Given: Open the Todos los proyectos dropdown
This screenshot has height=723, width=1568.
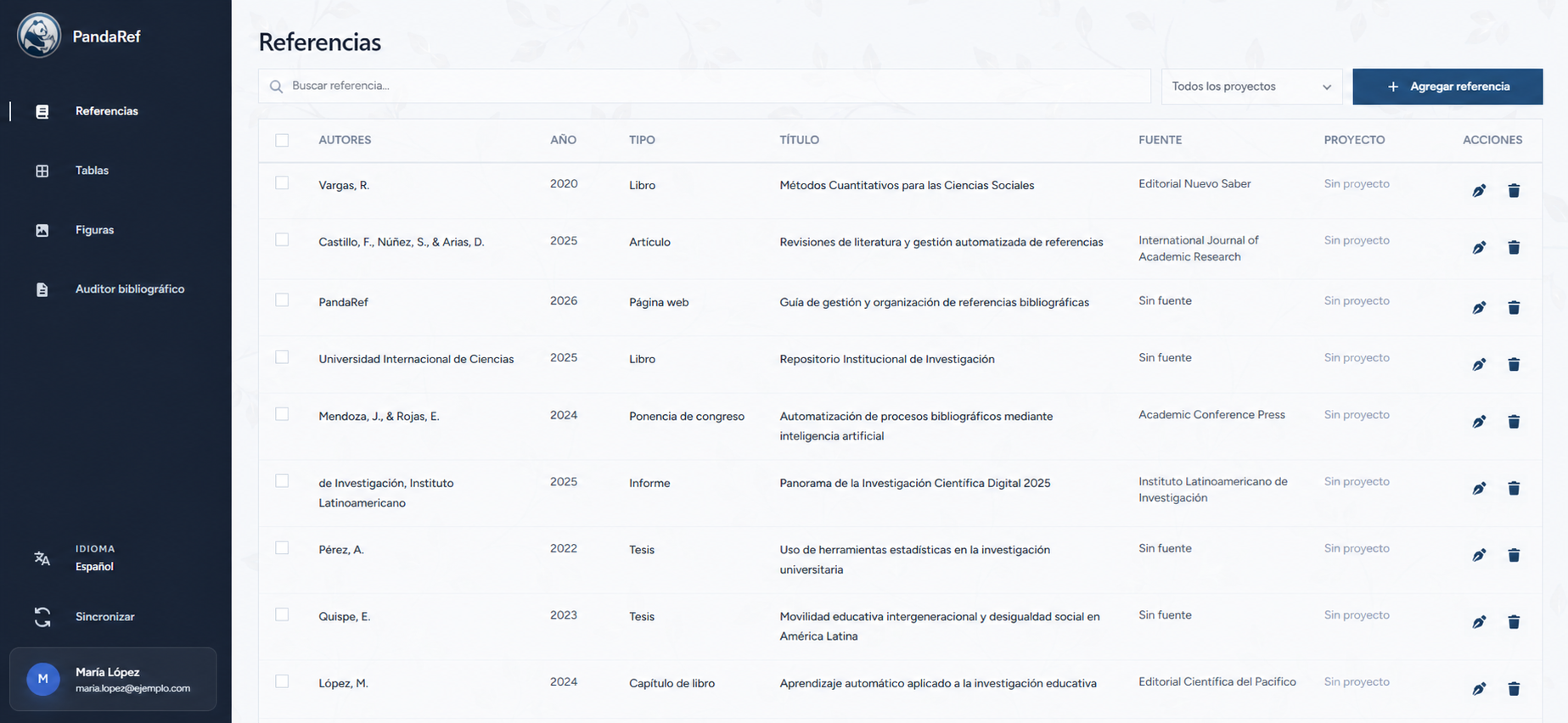Looking at the screenshot, I should pyautogui.click(x=1251, y=87).
